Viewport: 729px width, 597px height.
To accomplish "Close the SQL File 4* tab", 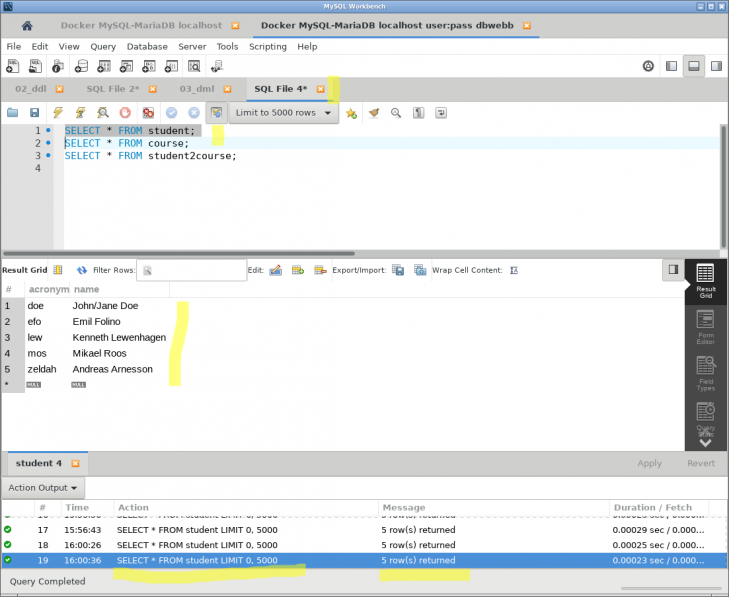I will pos(320,89).
